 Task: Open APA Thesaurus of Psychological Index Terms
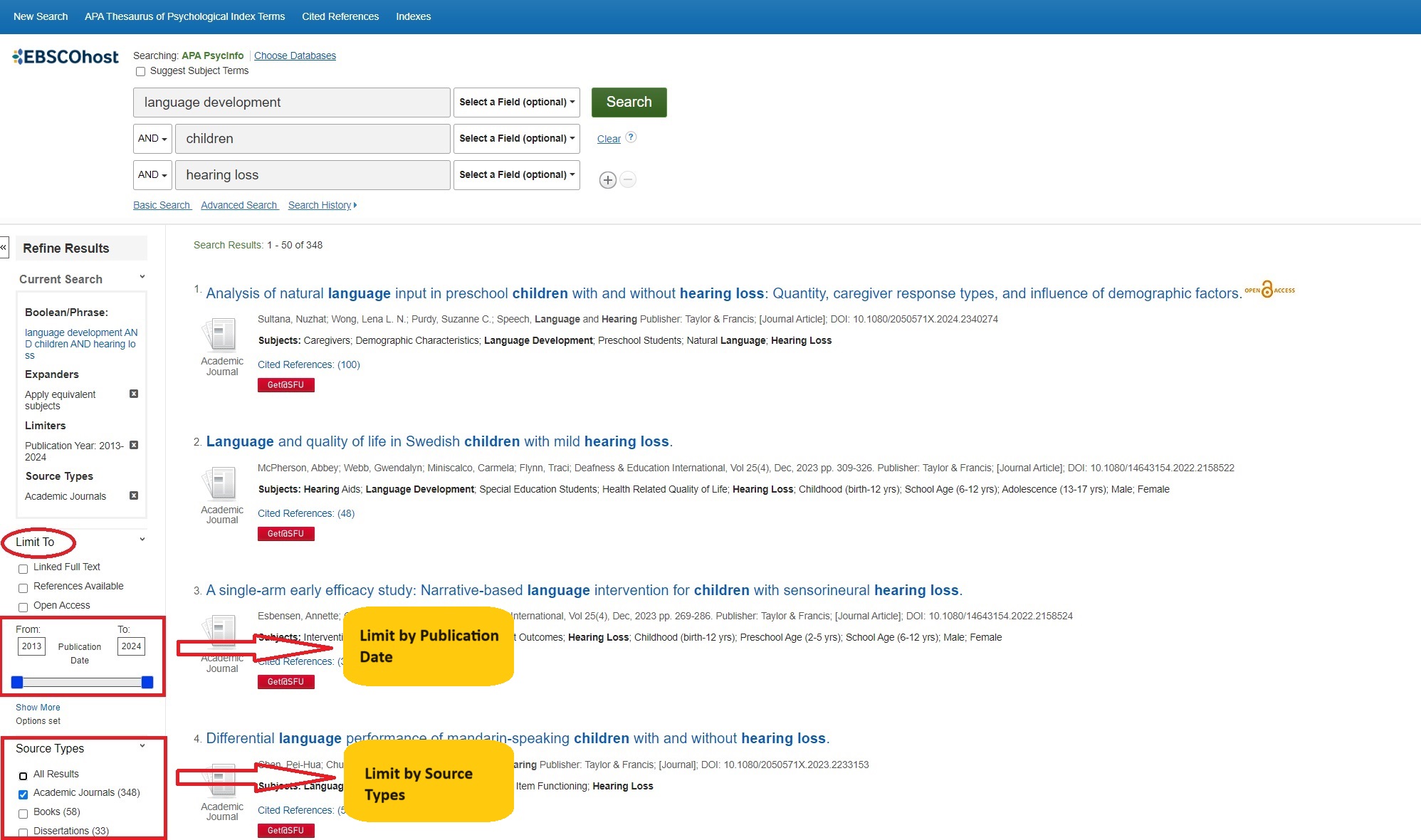[x=184, y=16]
